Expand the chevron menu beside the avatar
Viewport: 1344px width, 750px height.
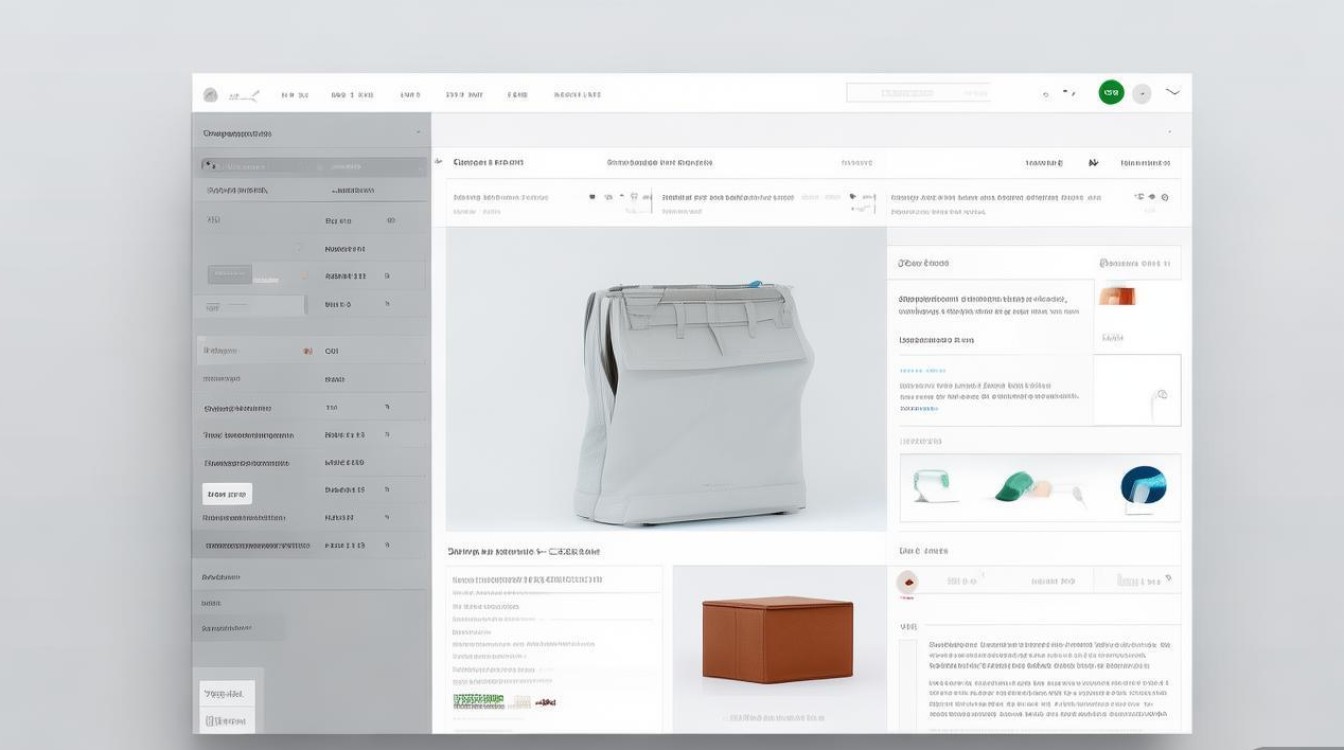pos(1173,92)
